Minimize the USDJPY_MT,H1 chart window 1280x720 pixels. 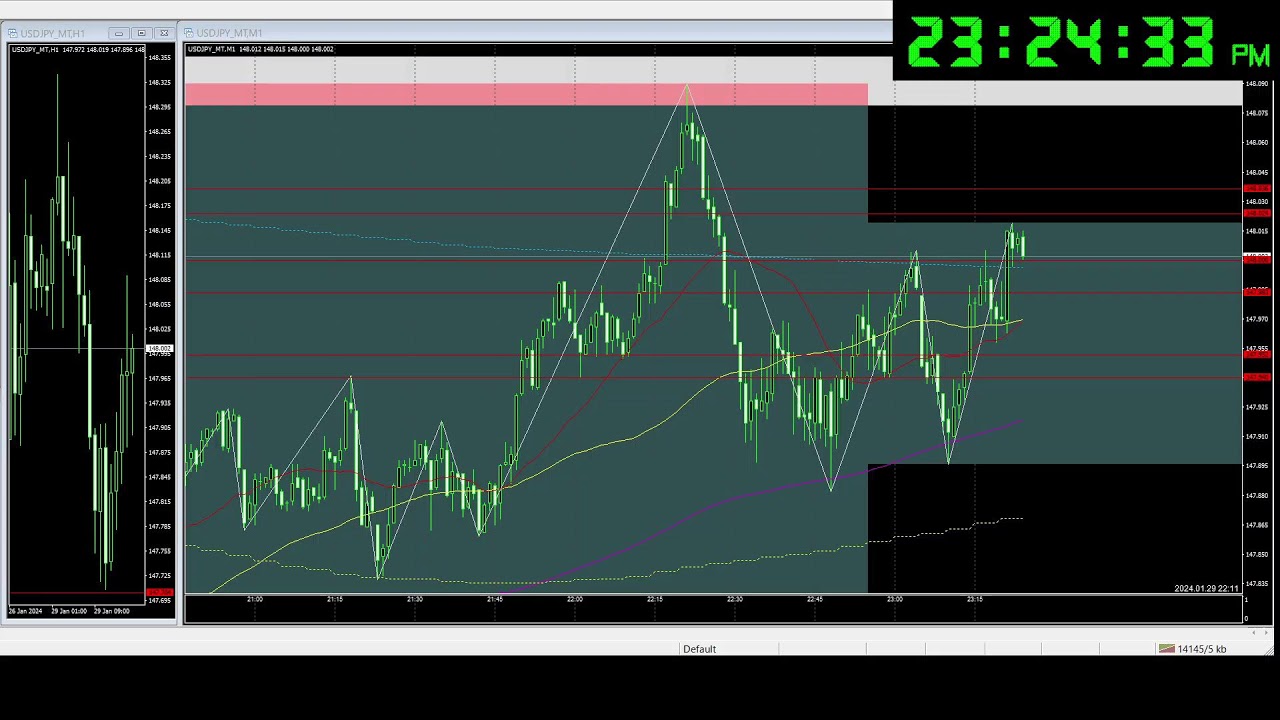pyautogui.click(x=118, y=33)
